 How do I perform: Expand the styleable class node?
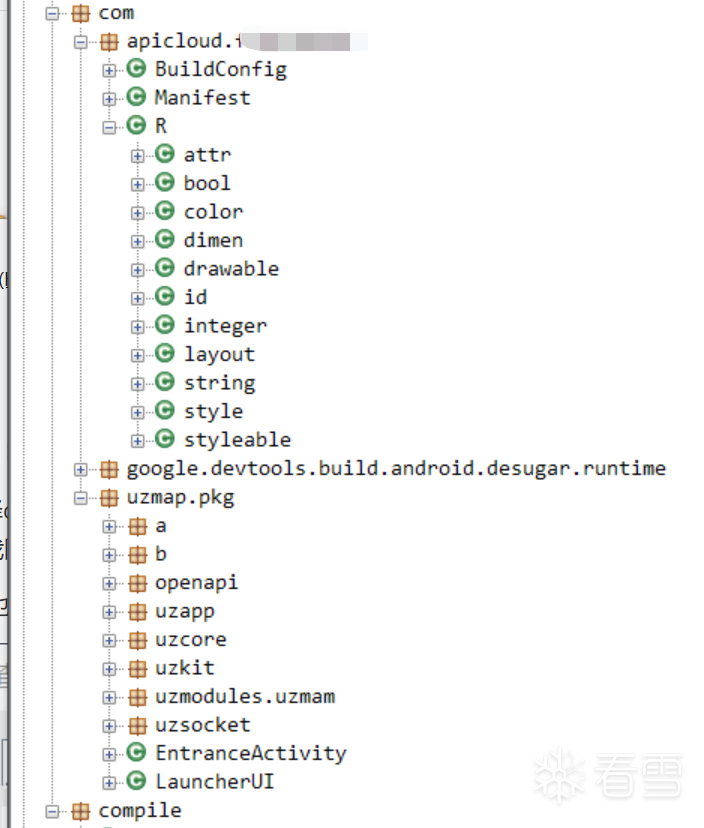(x=137, y=440)
